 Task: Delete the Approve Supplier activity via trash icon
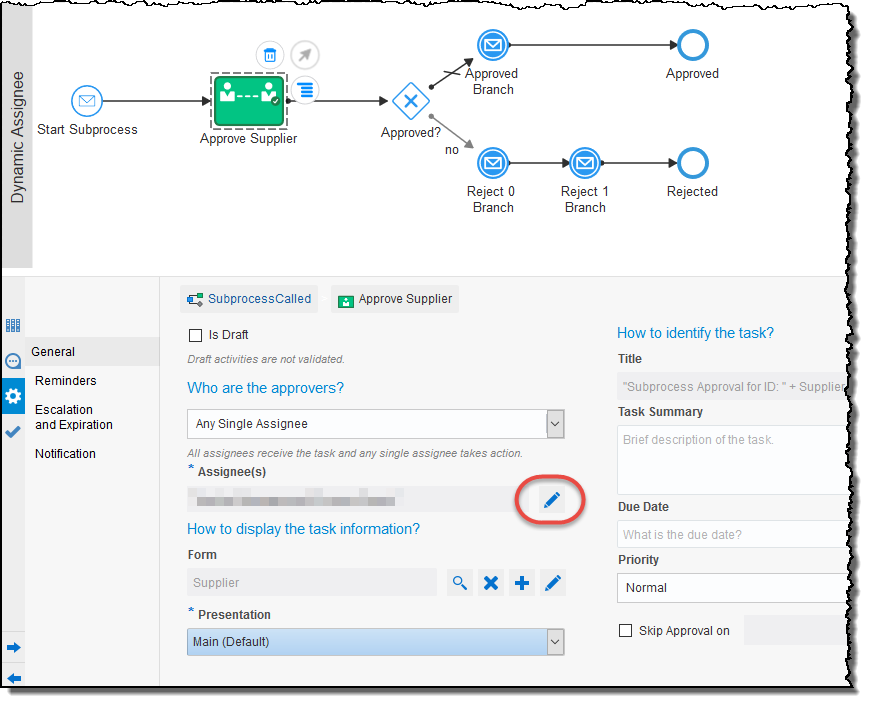pyautogui.click(x=269, y=55)
